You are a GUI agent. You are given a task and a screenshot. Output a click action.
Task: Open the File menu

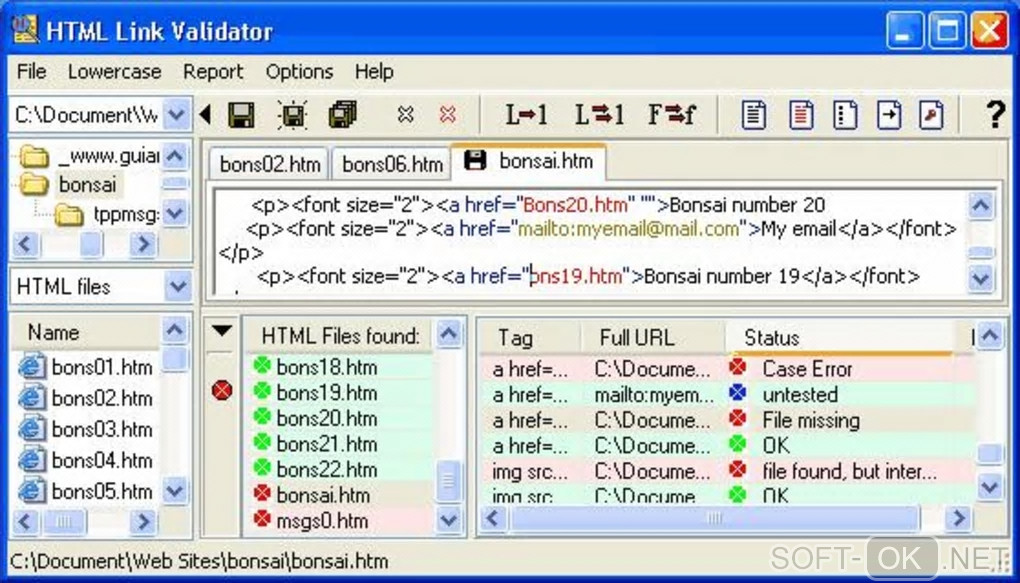pos(31,71)
